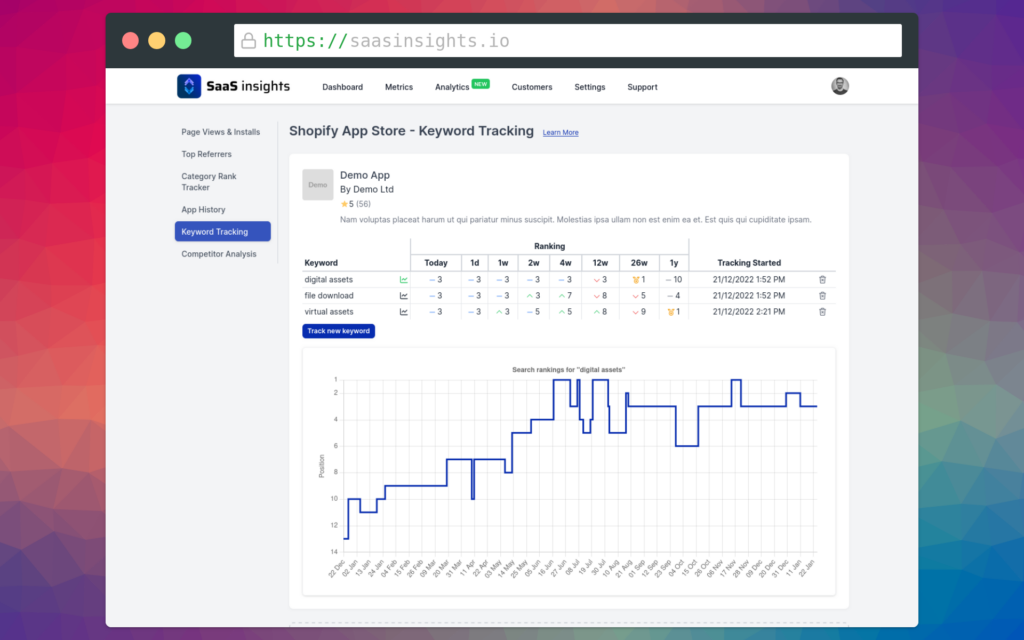
Task: Open the Dashboard nav item
Action: [342, 87]
